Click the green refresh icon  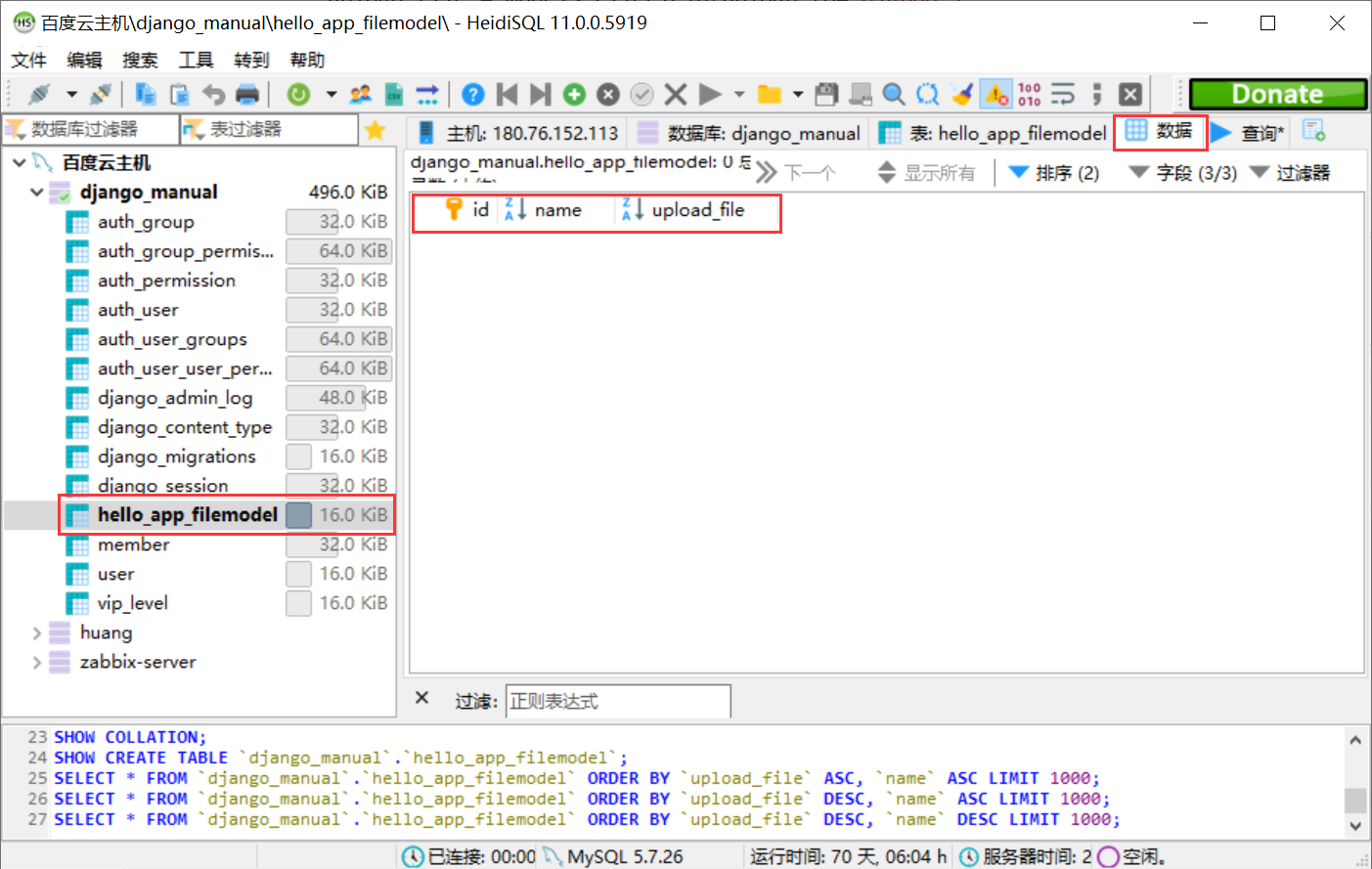(x=298, y=94)
